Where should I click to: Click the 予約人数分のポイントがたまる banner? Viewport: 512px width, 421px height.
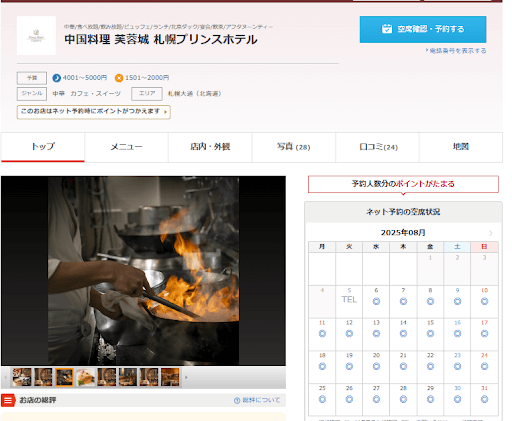pos(403,184)
